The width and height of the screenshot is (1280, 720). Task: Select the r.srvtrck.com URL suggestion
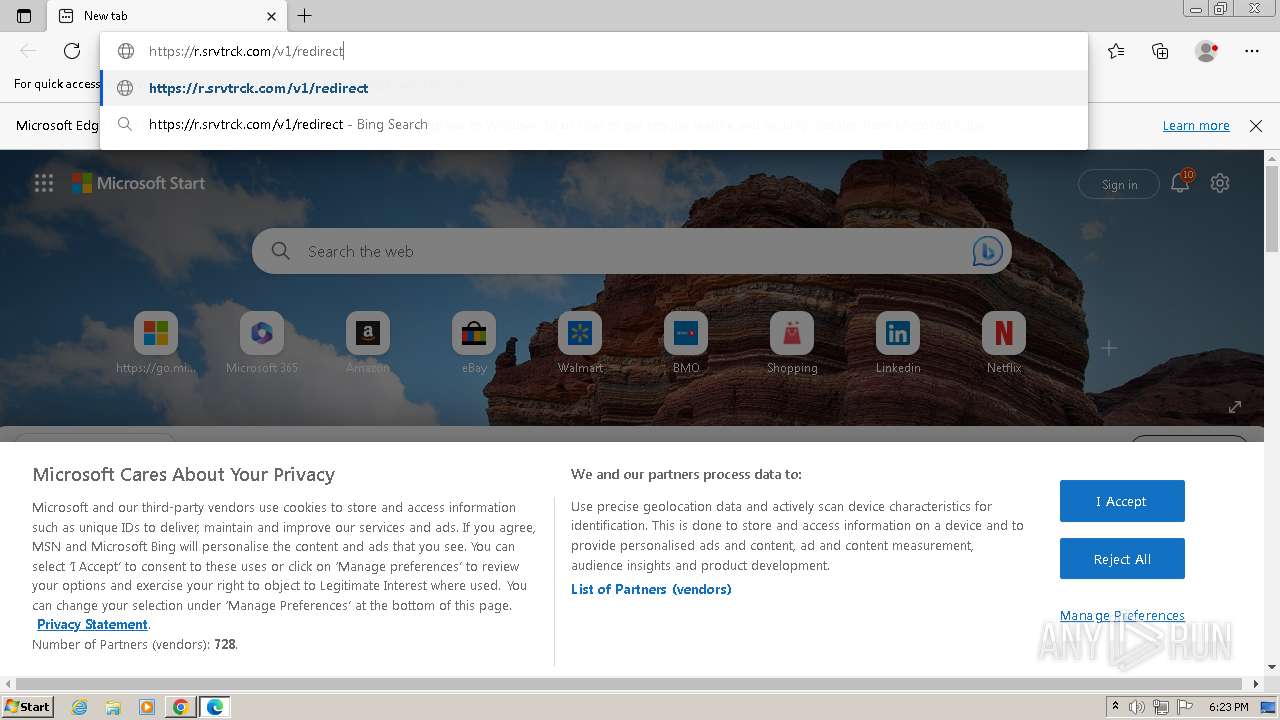(594, 88)
